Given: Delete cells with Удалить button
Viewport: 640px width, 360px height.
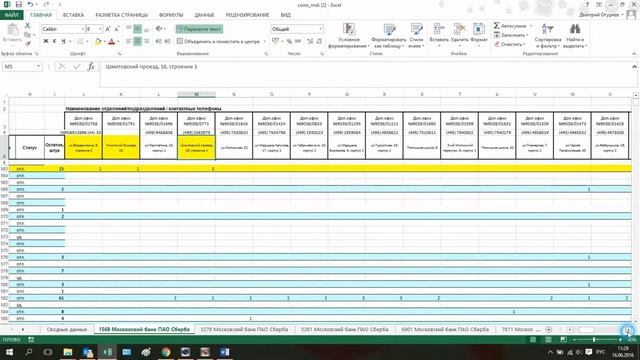Looking at the screenshot, I should coord(460,35).
